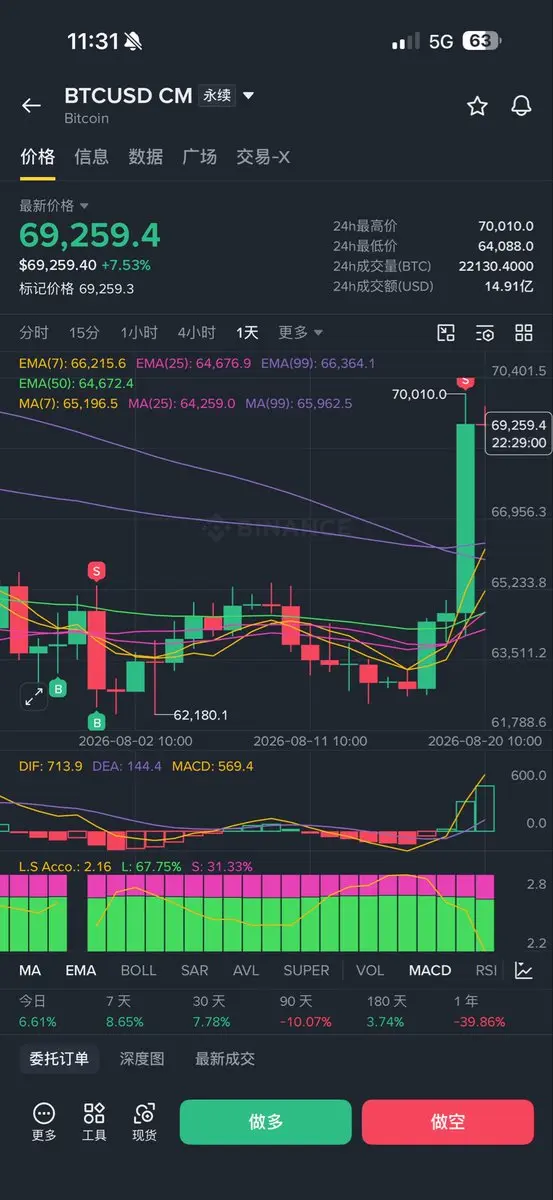Tap 24h成交额 value 14.91亿
553x1200 pixels.
click(x=510, y=287)
